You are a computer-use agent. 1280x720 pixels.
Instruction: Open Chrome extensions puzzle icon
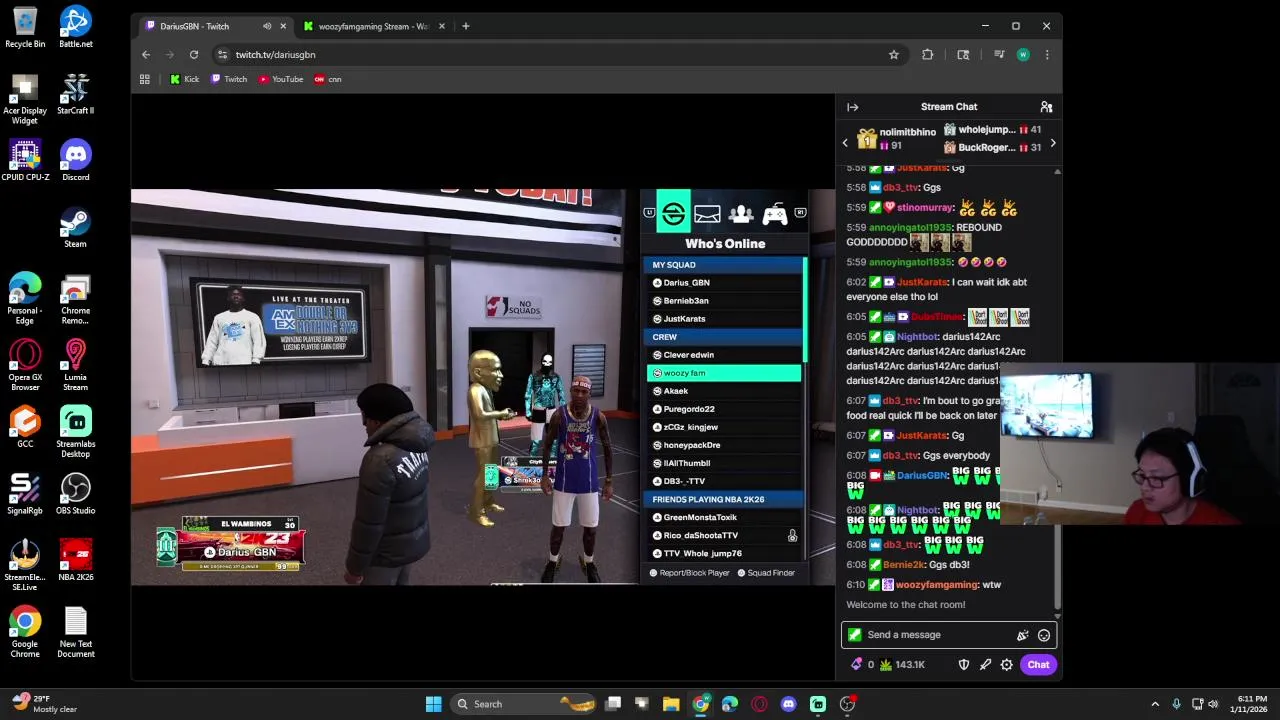pyautogui.click(x=927, y=55)
